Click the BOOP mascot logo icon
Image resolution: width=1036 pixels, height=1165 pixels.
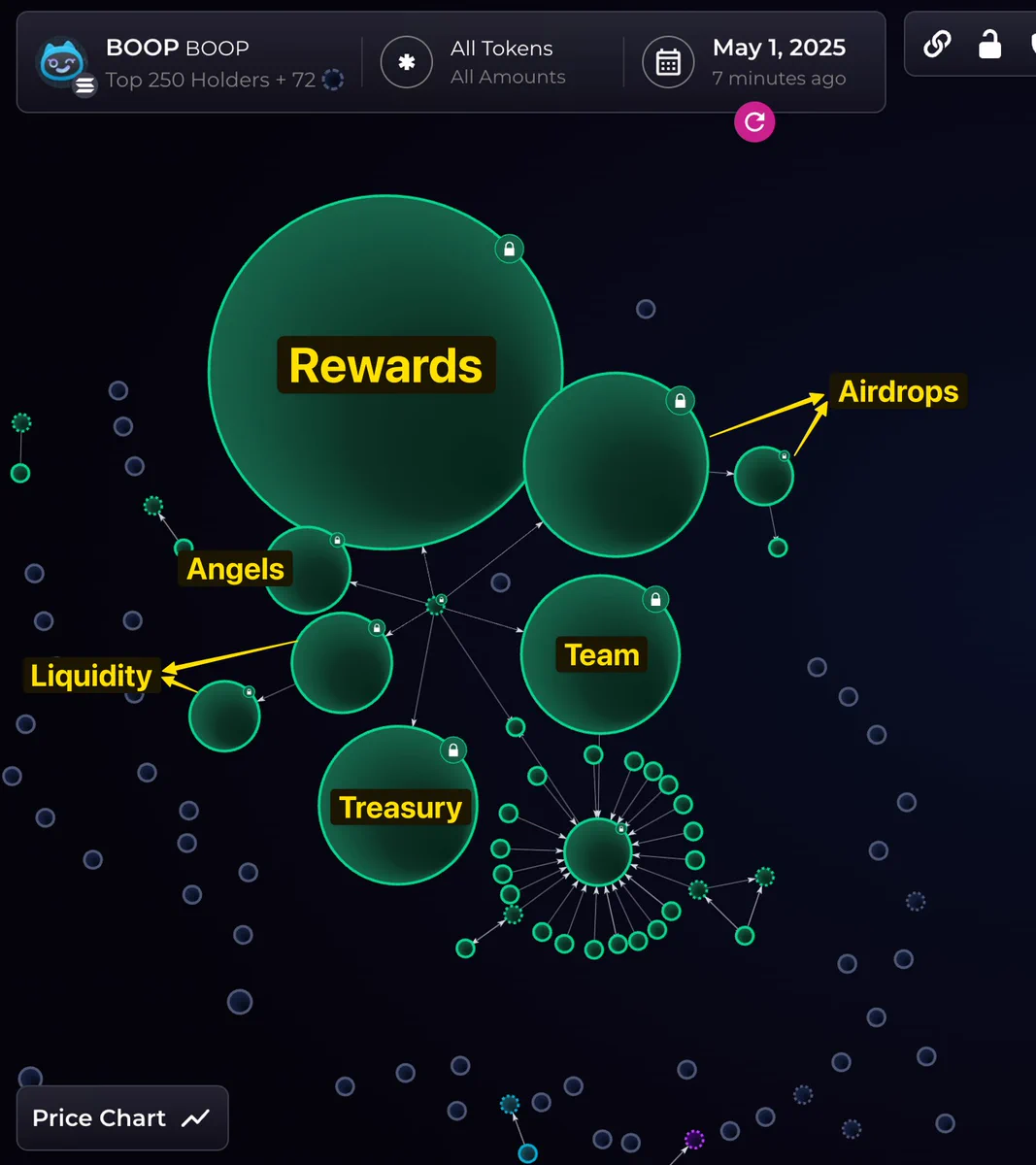click(62, 56)
